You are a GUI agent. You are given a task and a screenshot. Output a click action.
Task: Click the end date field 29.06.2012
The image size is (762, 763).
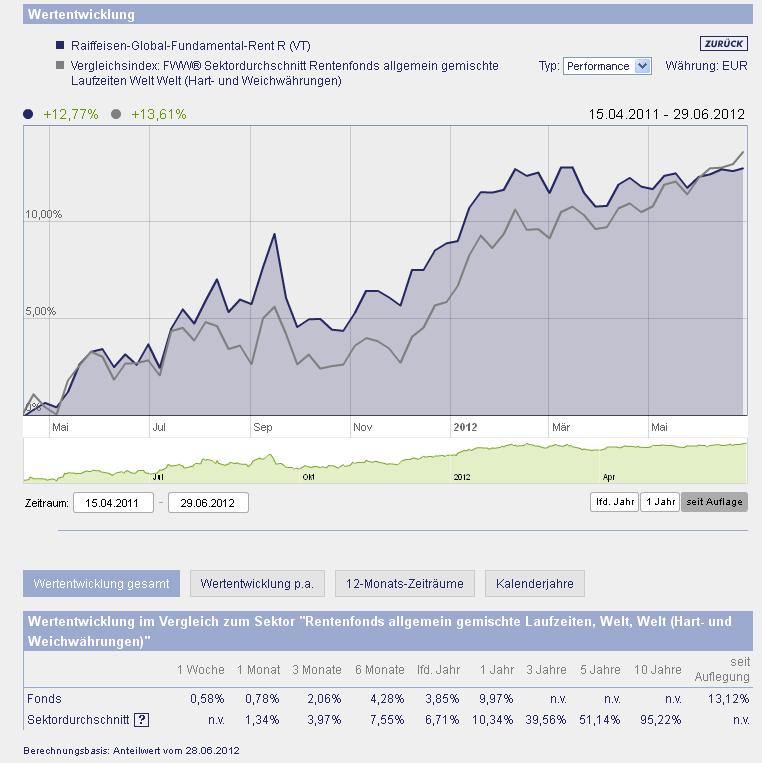point(208,502)
